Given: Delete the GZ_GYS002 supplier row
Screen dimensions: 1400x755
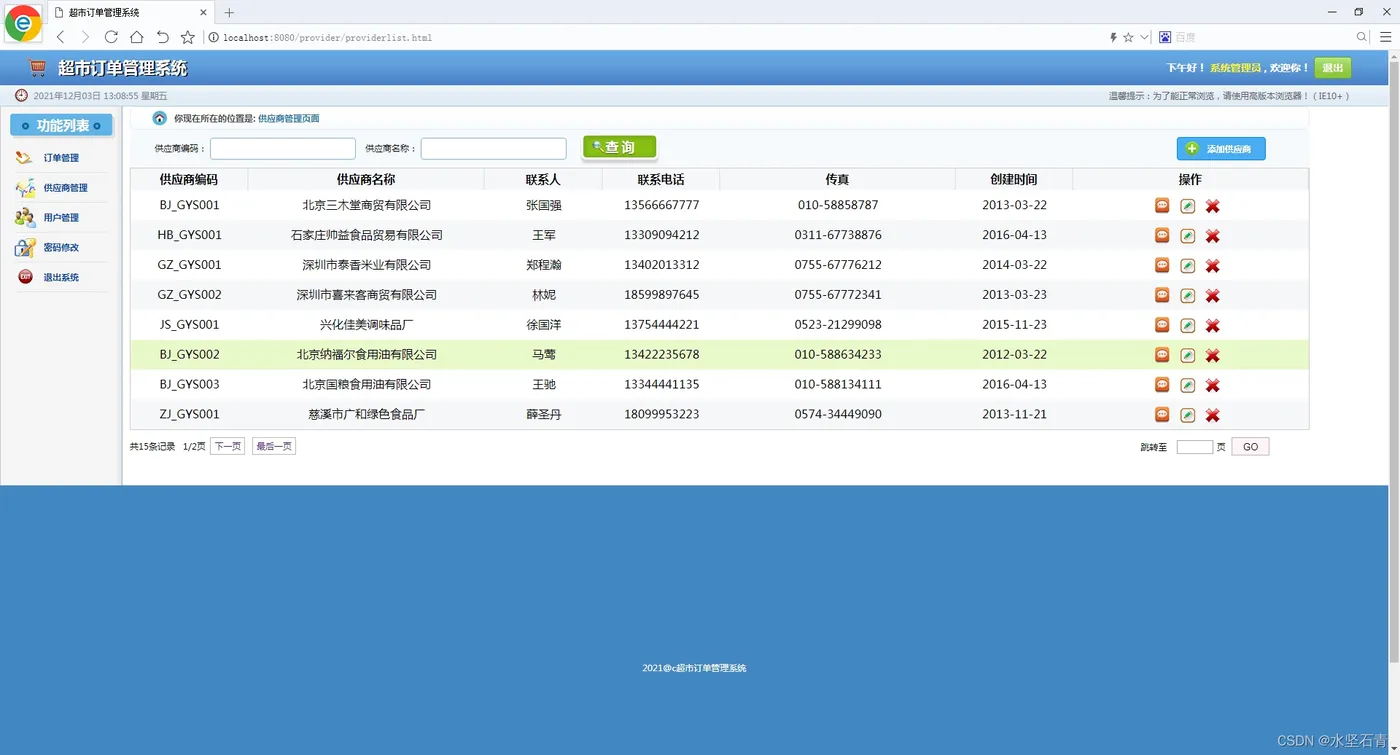Looking at the screenshot, I should tap(1212, 296).
